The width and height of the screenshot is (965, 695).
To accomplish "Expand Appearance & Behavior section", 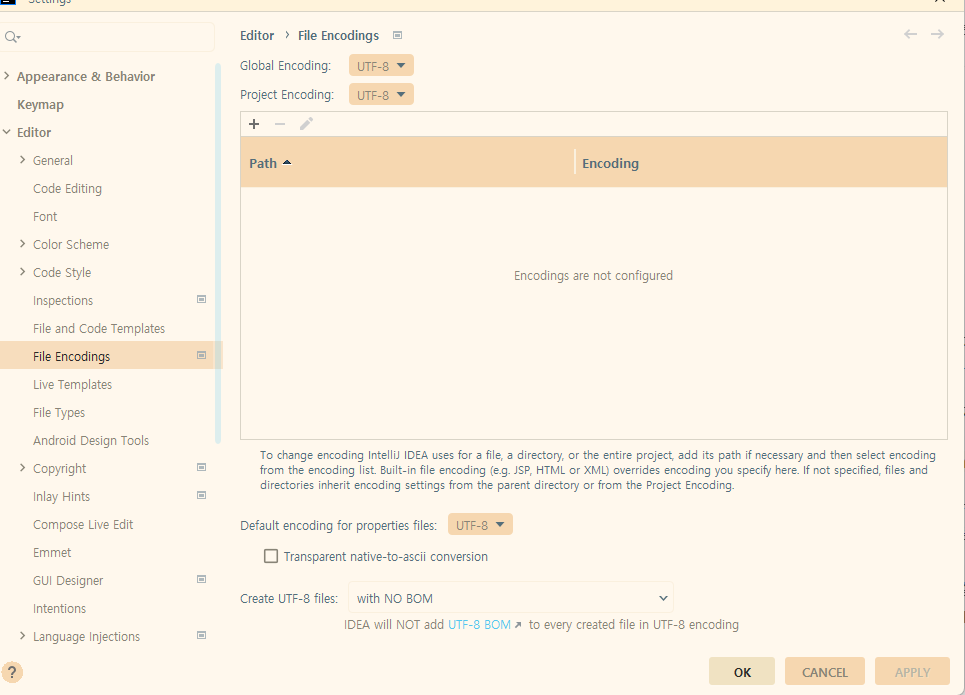I will click(7, 76).
